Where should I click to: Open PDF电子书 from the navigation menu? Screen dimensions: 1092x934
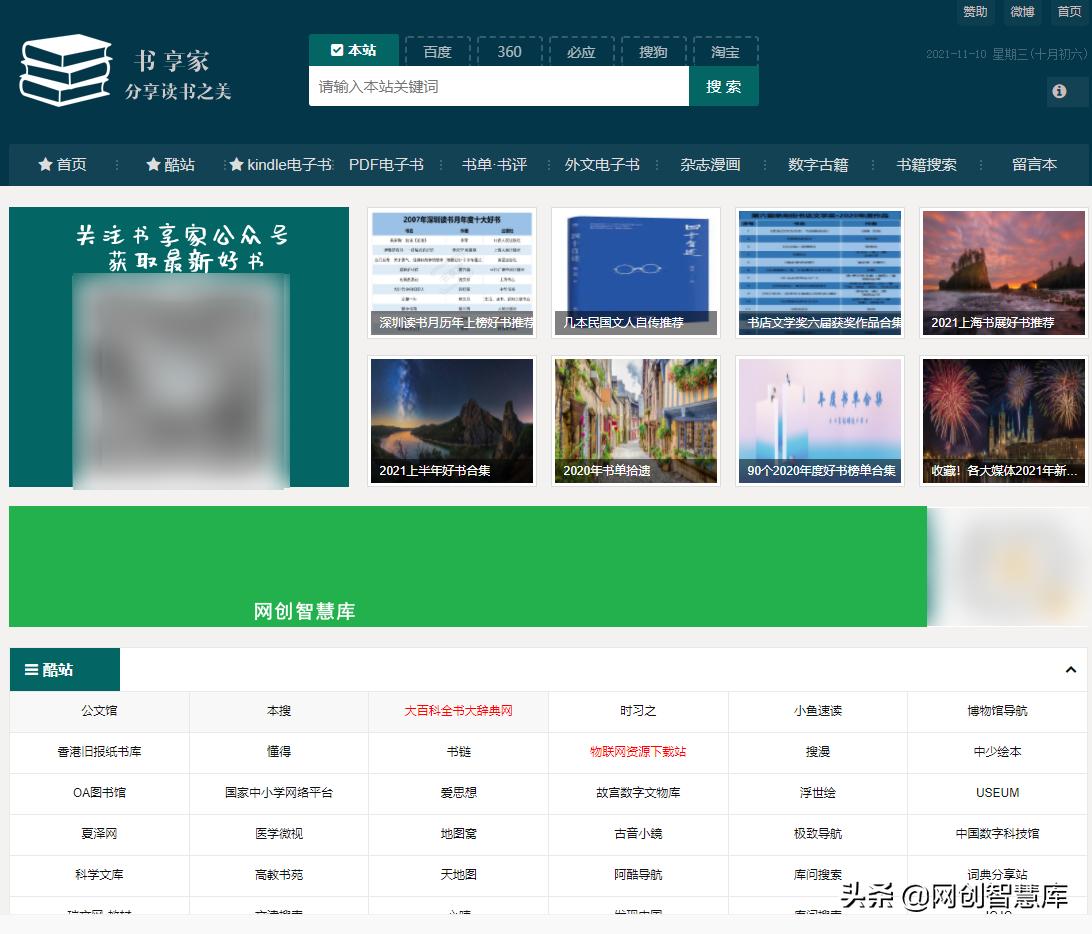[x=387, y=164]
